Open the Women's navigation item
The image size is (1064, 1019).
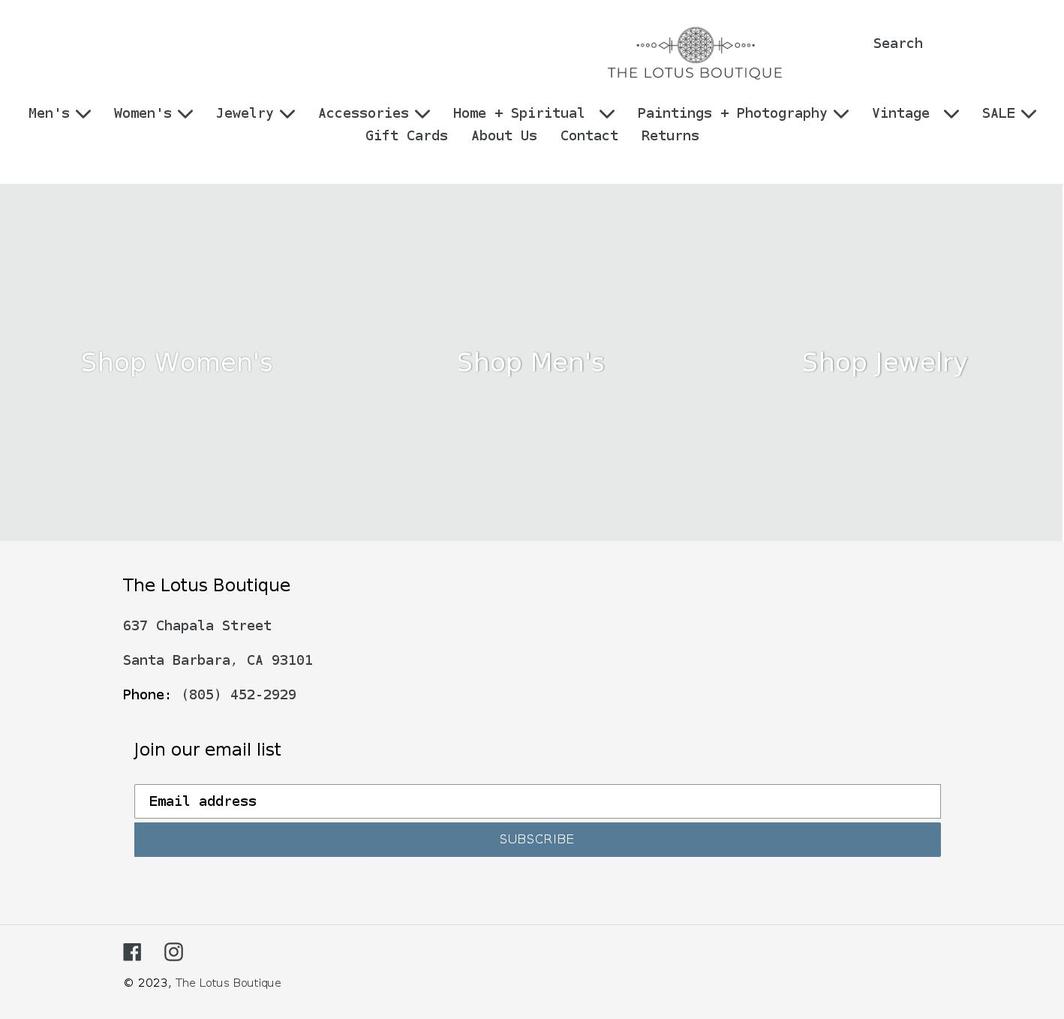142,113
